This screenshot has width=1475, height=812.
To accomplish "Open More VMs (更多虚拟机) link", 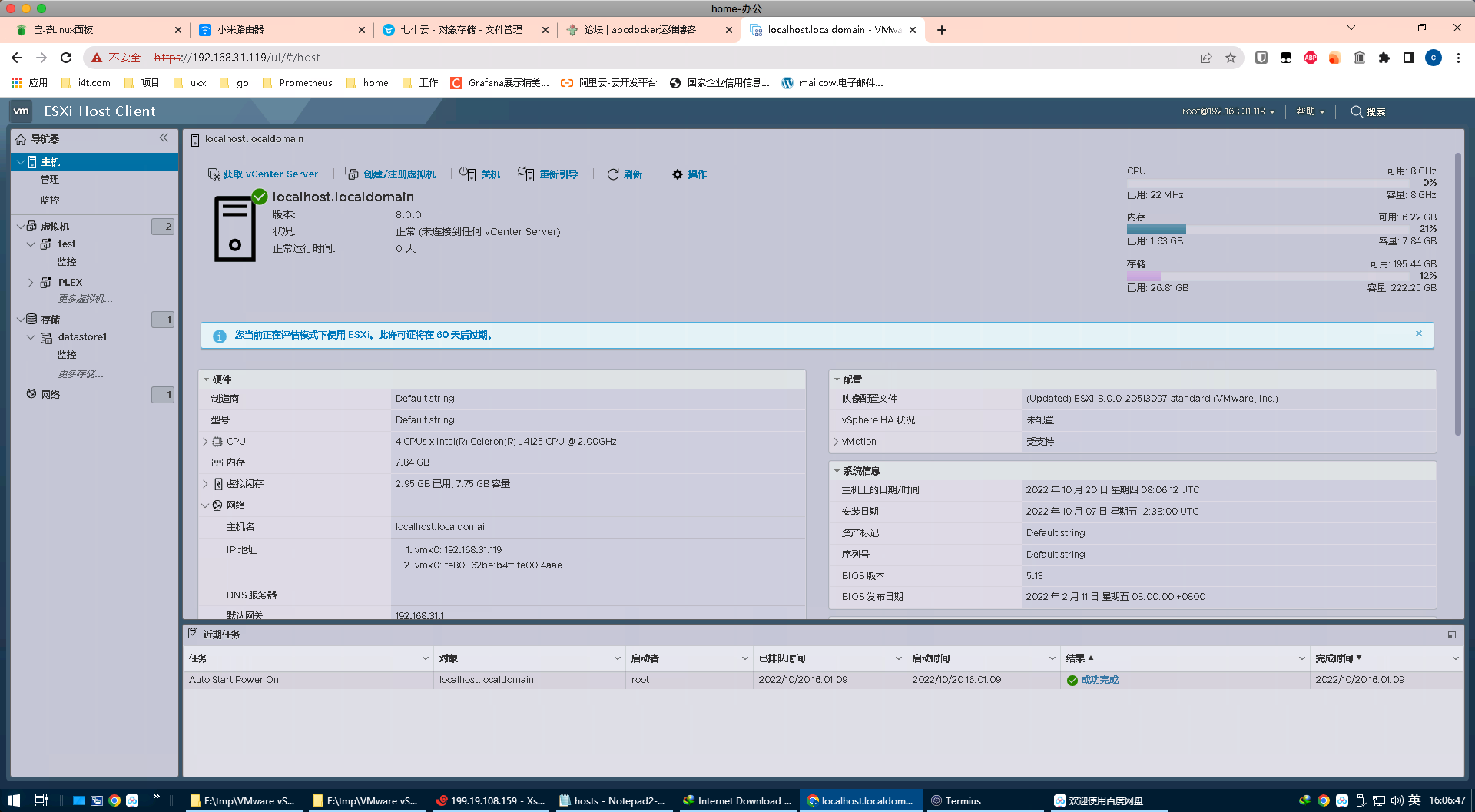I will tap(85, 299).
